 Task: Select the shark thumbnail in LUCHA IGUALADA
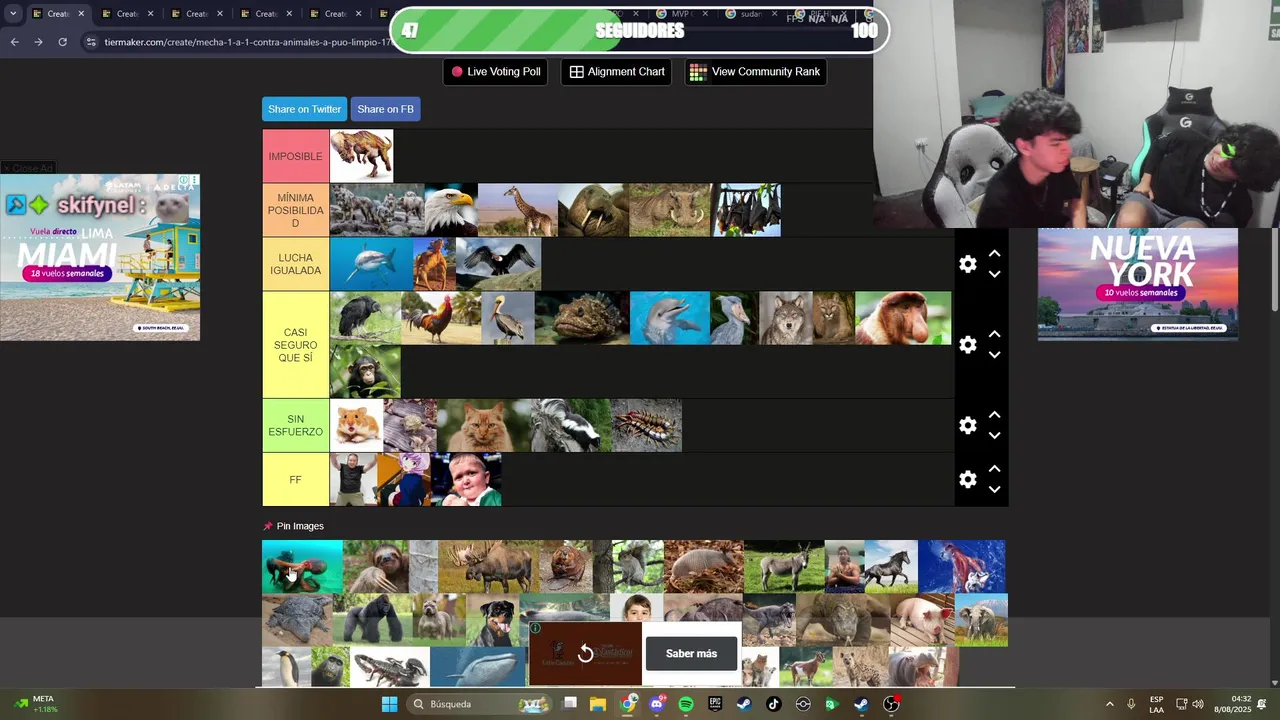(371, 264)
